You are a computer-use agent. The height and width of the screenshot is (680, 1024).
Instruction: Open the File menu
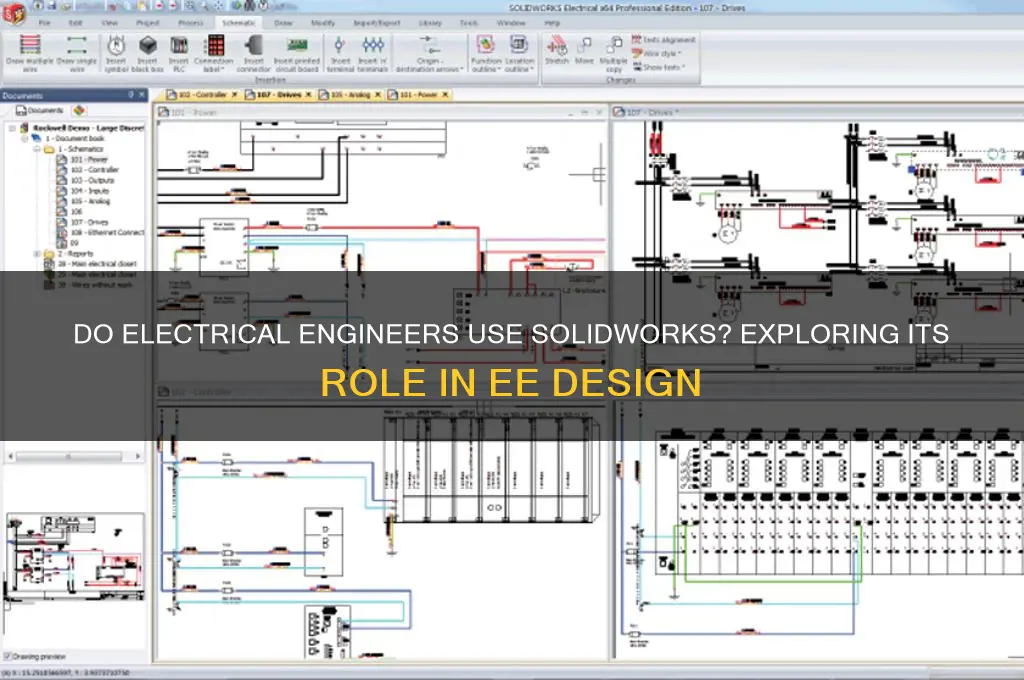[44, 23]
